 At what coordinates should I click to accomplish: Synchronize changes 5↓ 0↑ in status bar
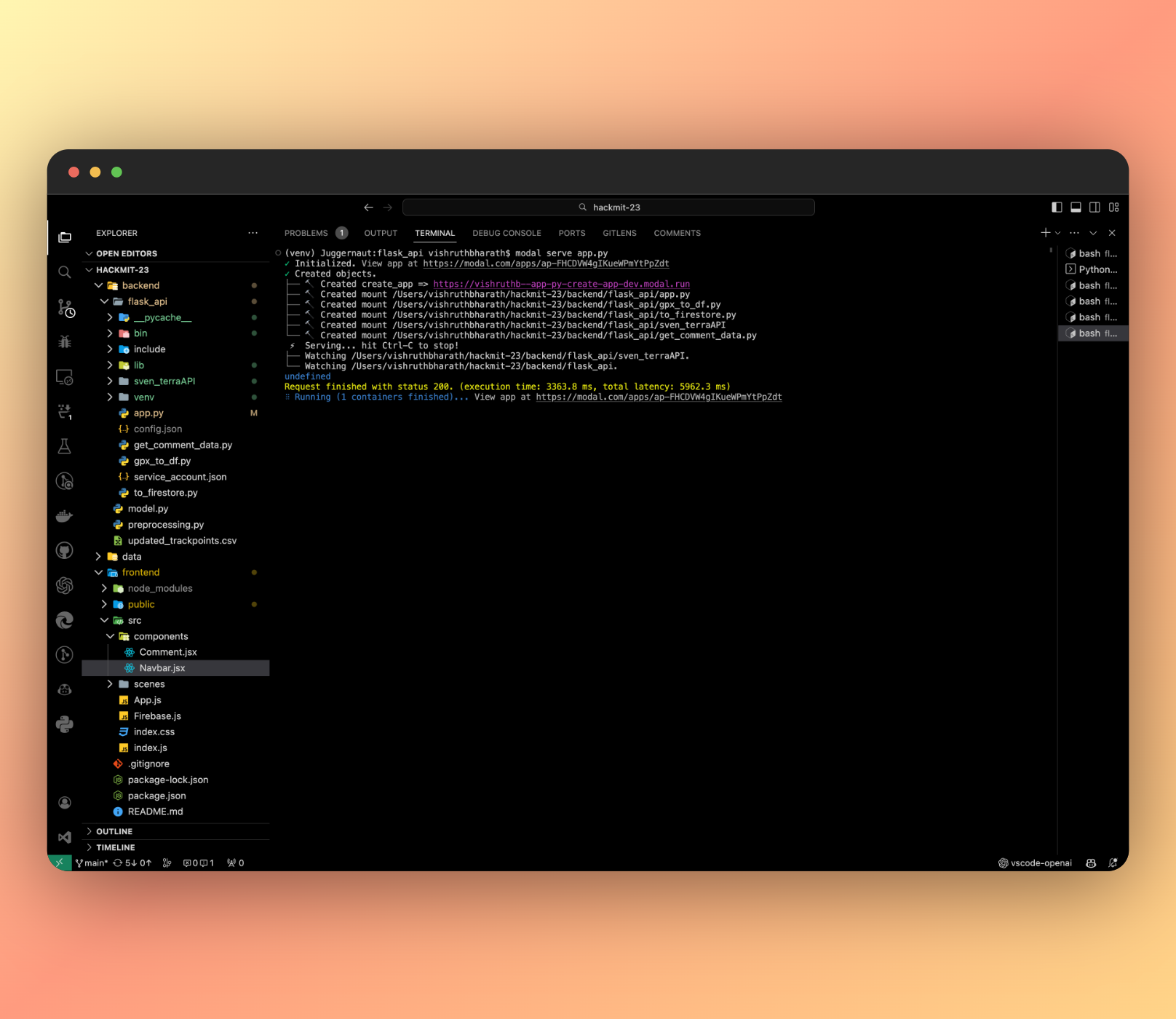pyautogui.click(x=132, y=863)
